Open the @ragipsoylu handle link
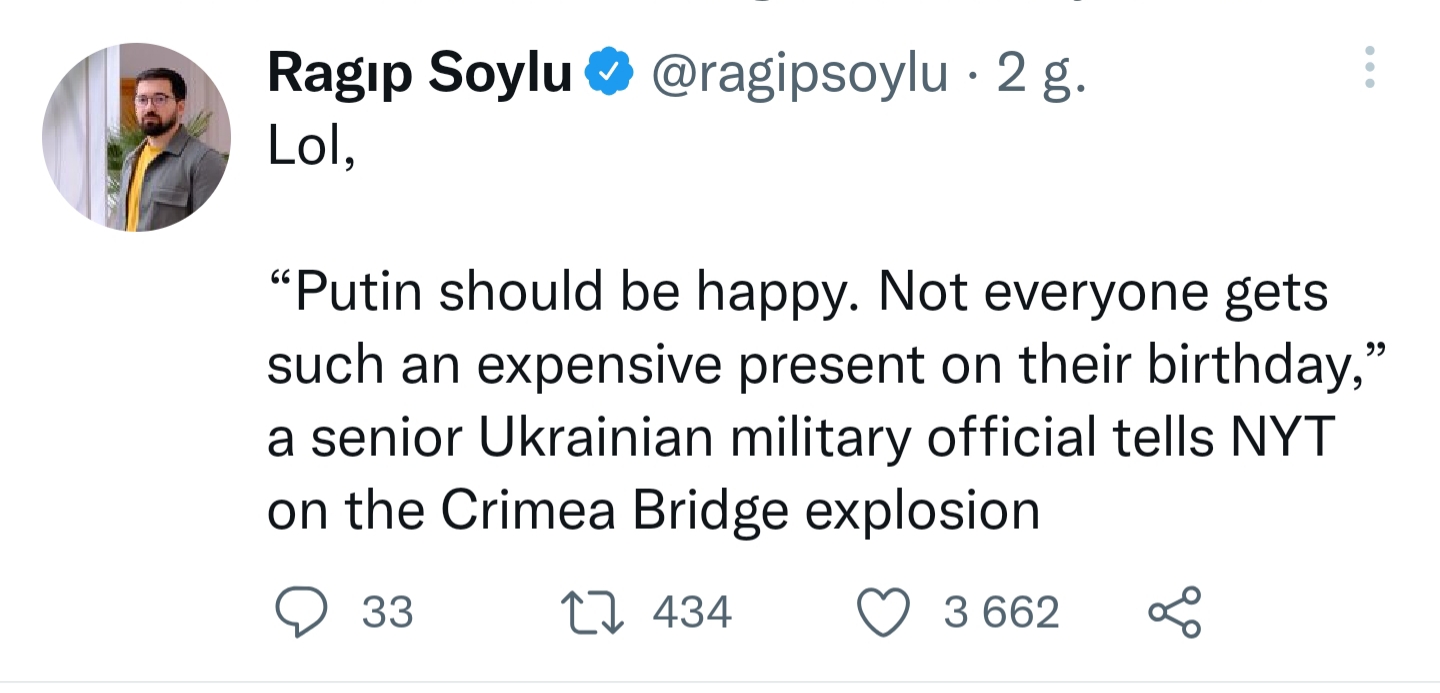Image resolution: width=1440 pixels, height=693 pixels. (x=798, y=76)
